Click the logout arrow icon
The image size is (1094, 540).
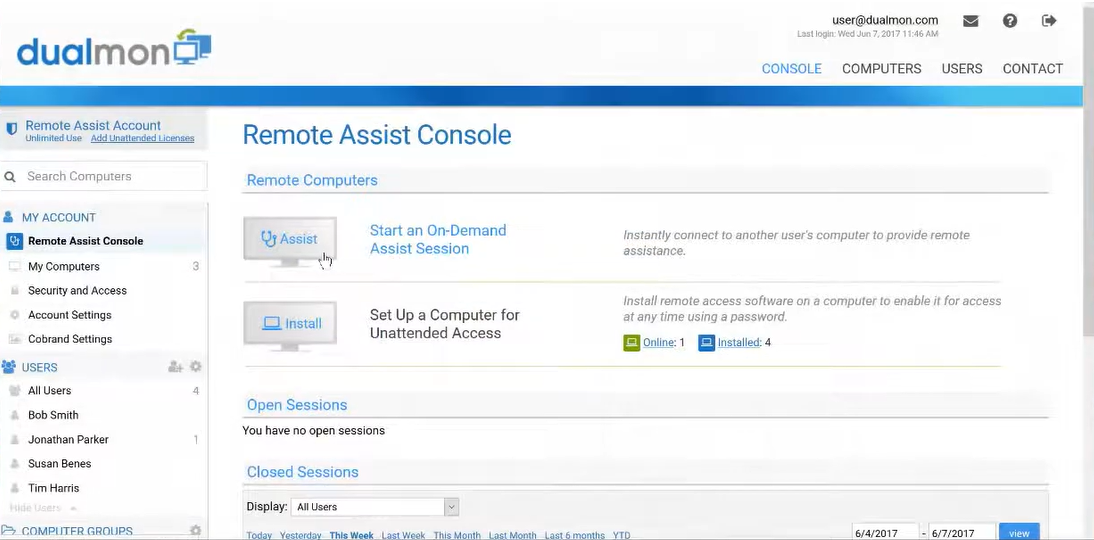[1049, 21]
